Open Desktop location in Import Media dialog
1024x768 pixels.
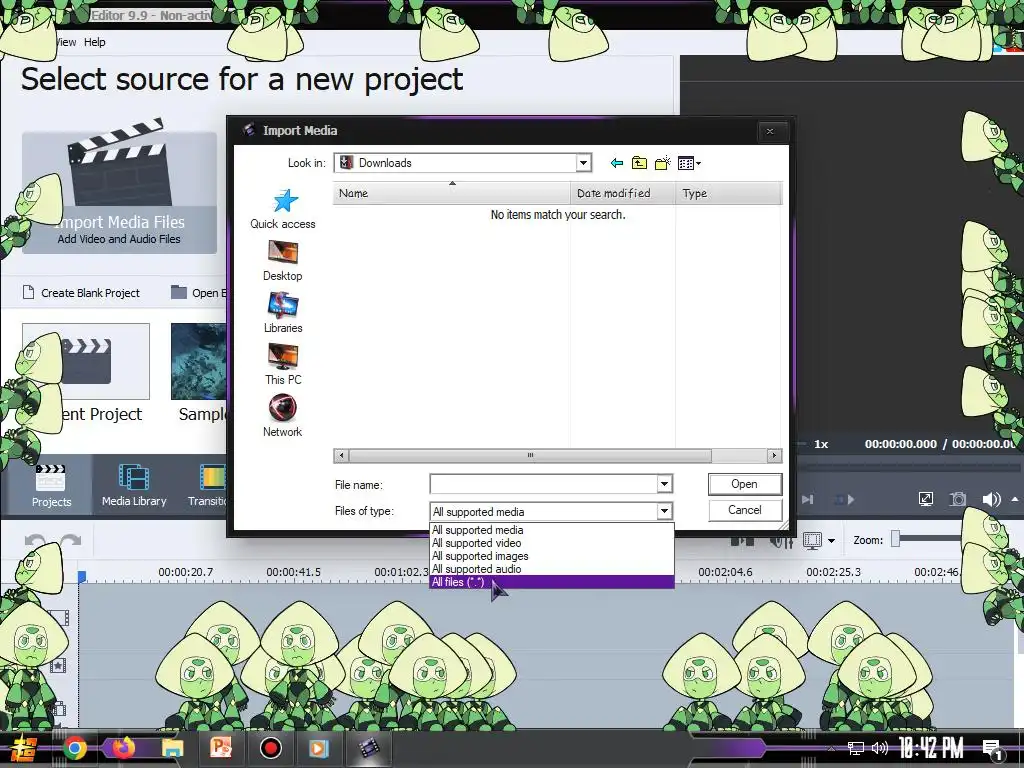point(283,261)
